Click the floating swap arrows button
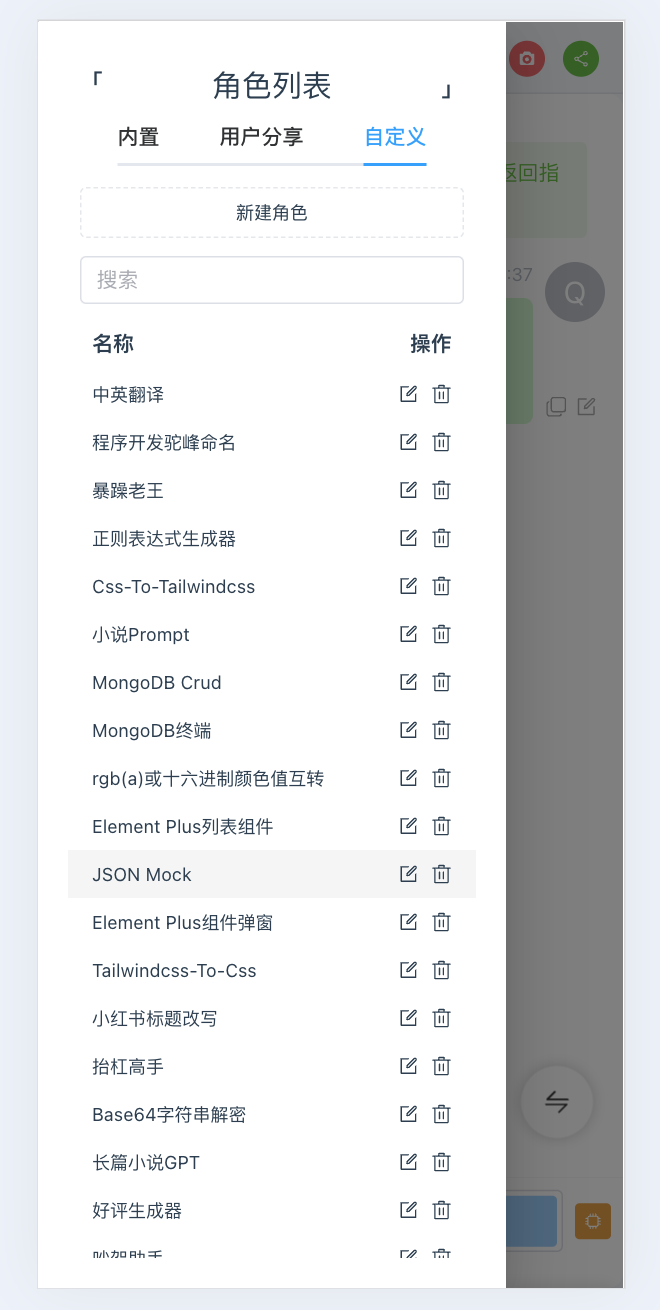Viewport: 660px width, 1310px height. (x=557, y=1101)
